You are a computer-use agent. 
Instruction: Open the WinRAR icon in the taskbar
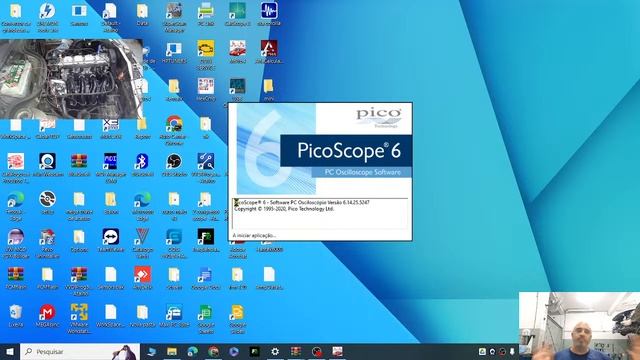pos(296,351)
